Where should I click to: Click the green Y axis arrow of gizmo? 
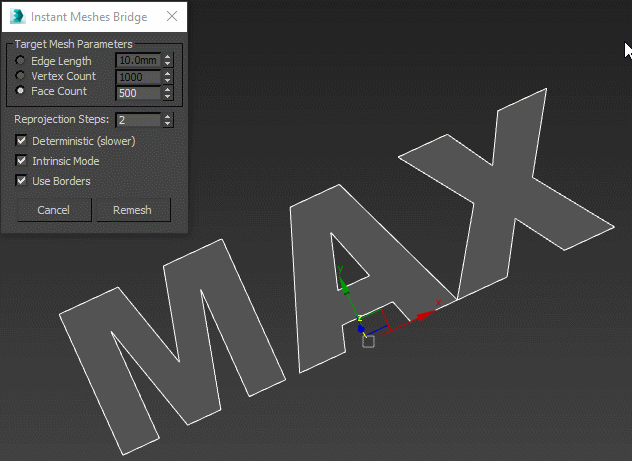345,286
